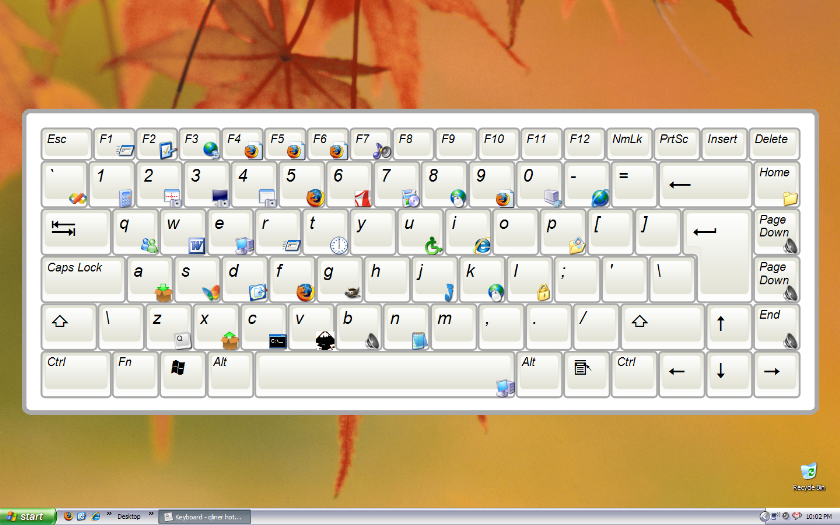Click the padlock icon on the l key
Screen dimensions: 840x525
543,292
